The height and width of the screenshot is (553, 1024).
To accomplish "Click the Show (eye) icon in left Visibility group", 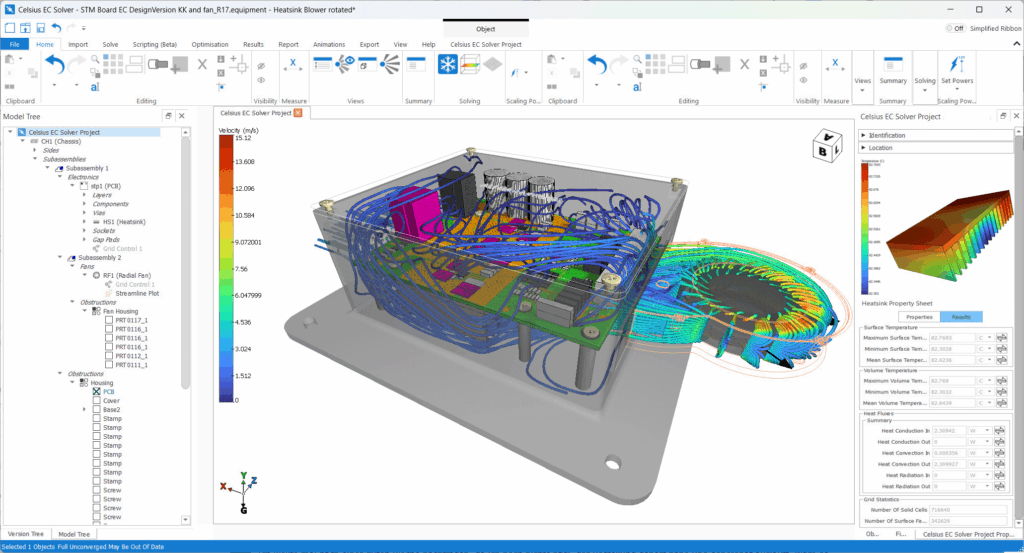I will [261, 80].
